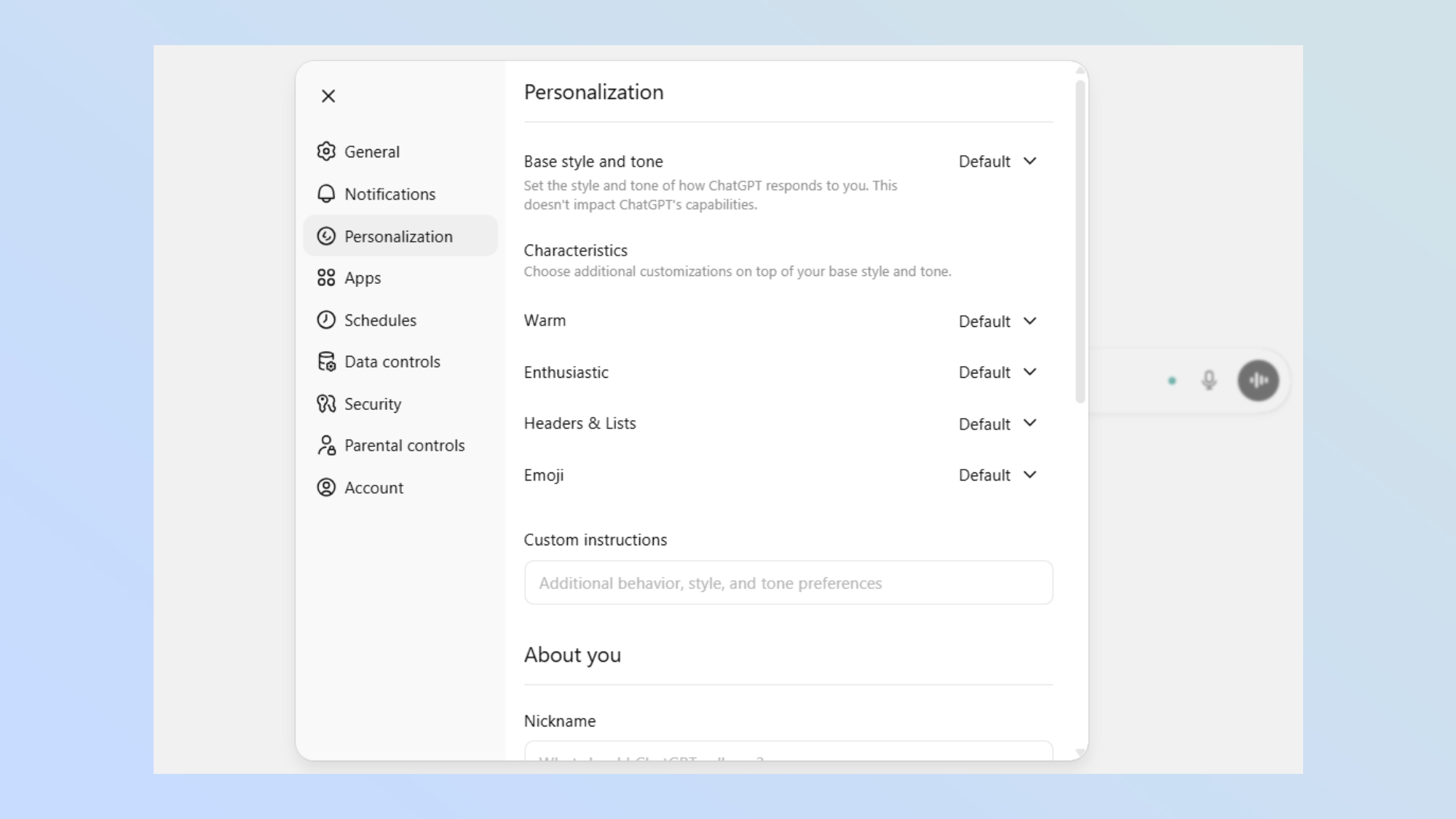Click the Account profile icon
Image resolution: width=1456 pixels, height=819 pixels.
[326, 488]
